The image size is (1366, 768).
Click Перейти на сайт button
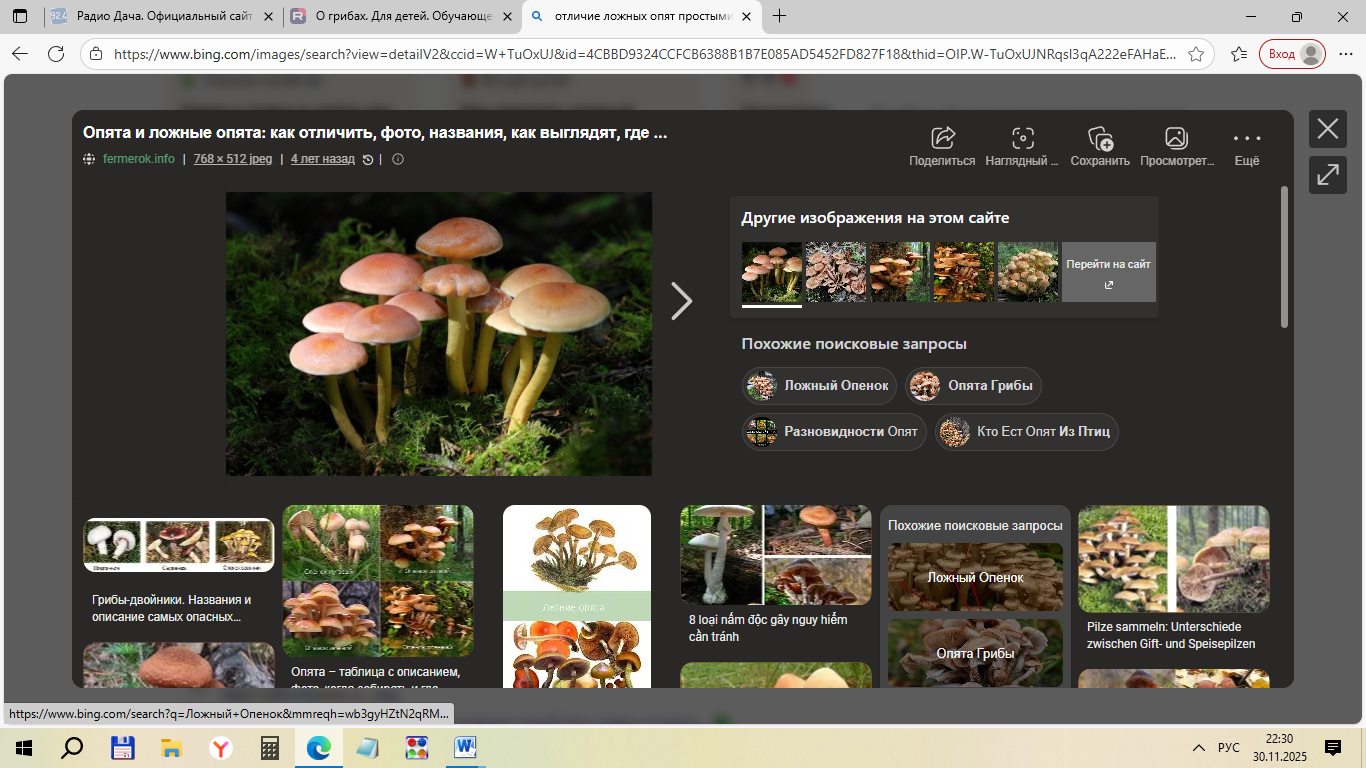tap(1108, 272)
